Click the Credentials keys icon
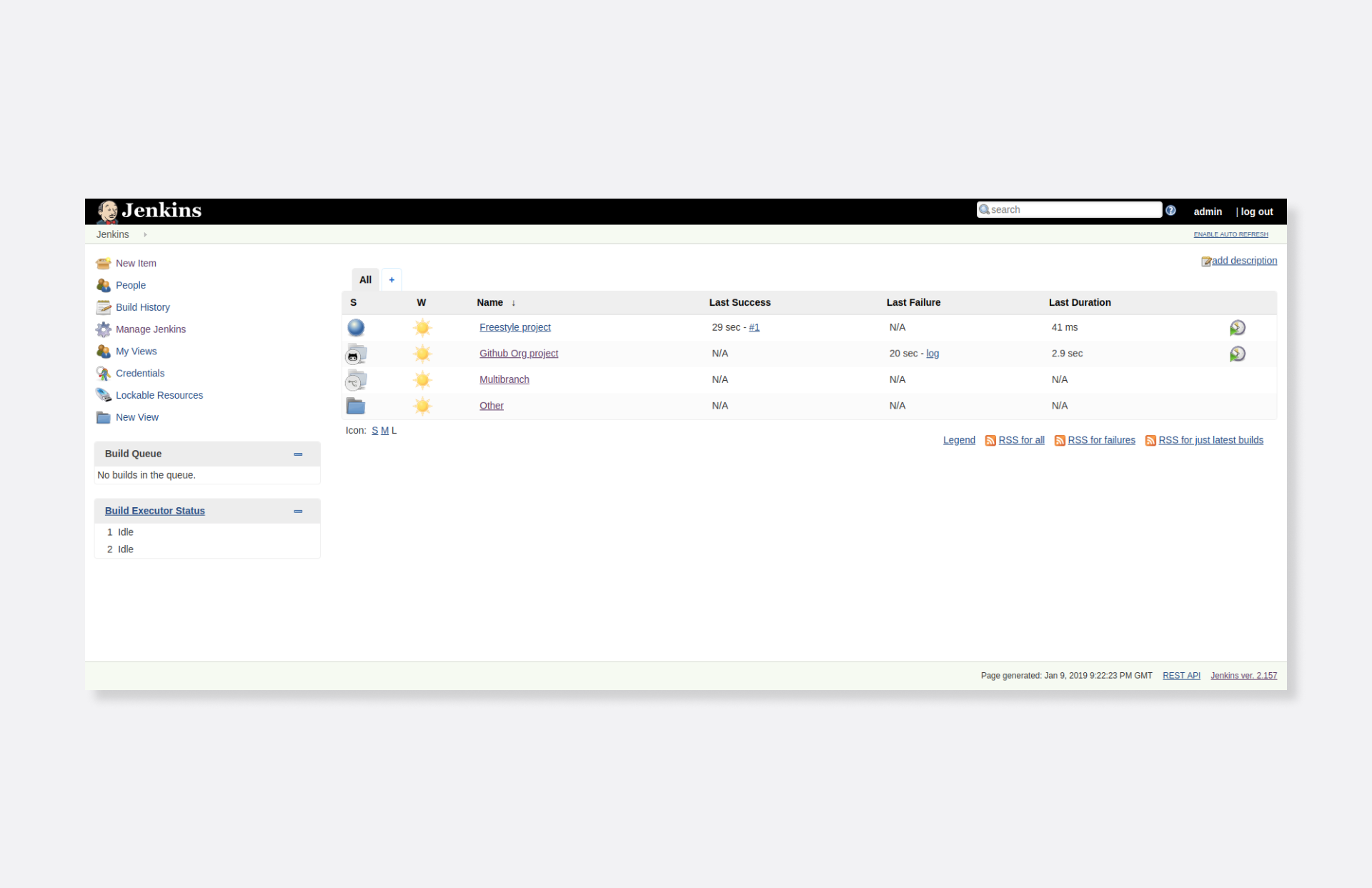Image resolution: width=1372 pixels, height=888 pixels. (104, 374)
